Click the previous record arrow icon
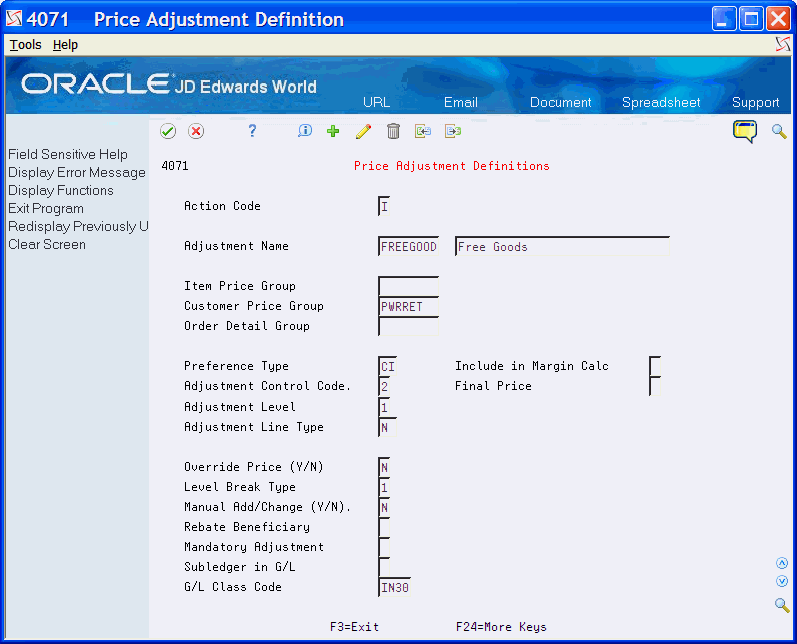The height and width of the screenshot is (644, 797). click(x=423, y=131)
